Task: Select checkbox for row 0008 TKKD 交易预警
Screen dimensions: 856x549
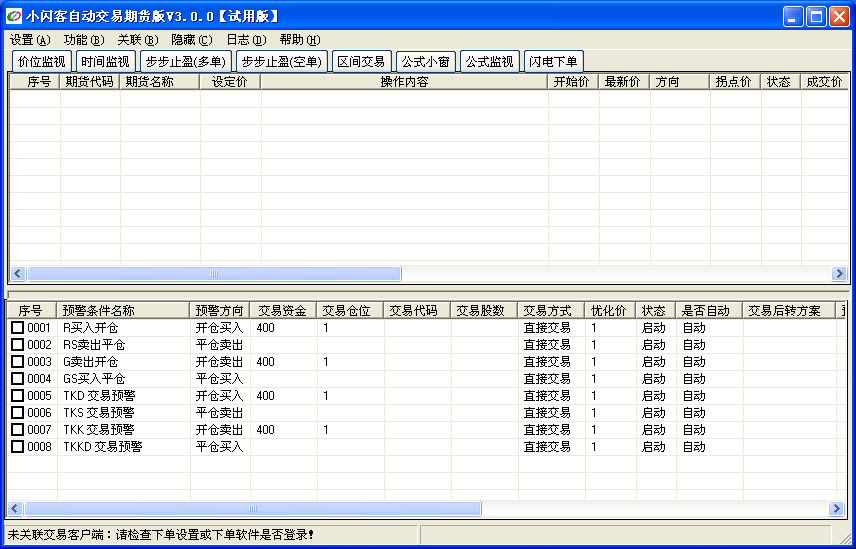Action: tap(17, 447)
